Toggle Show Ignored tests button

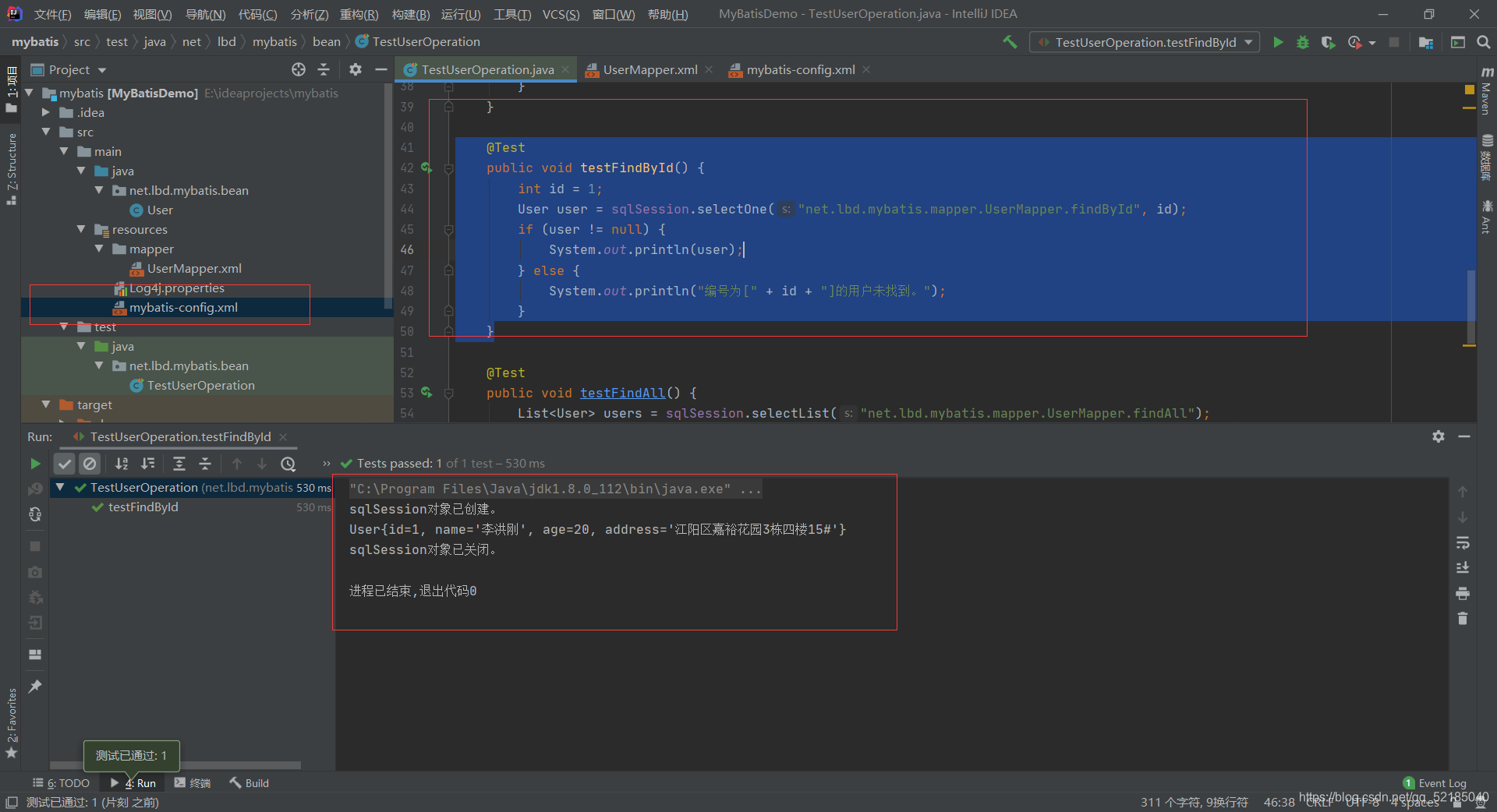(x=90, y=464)
